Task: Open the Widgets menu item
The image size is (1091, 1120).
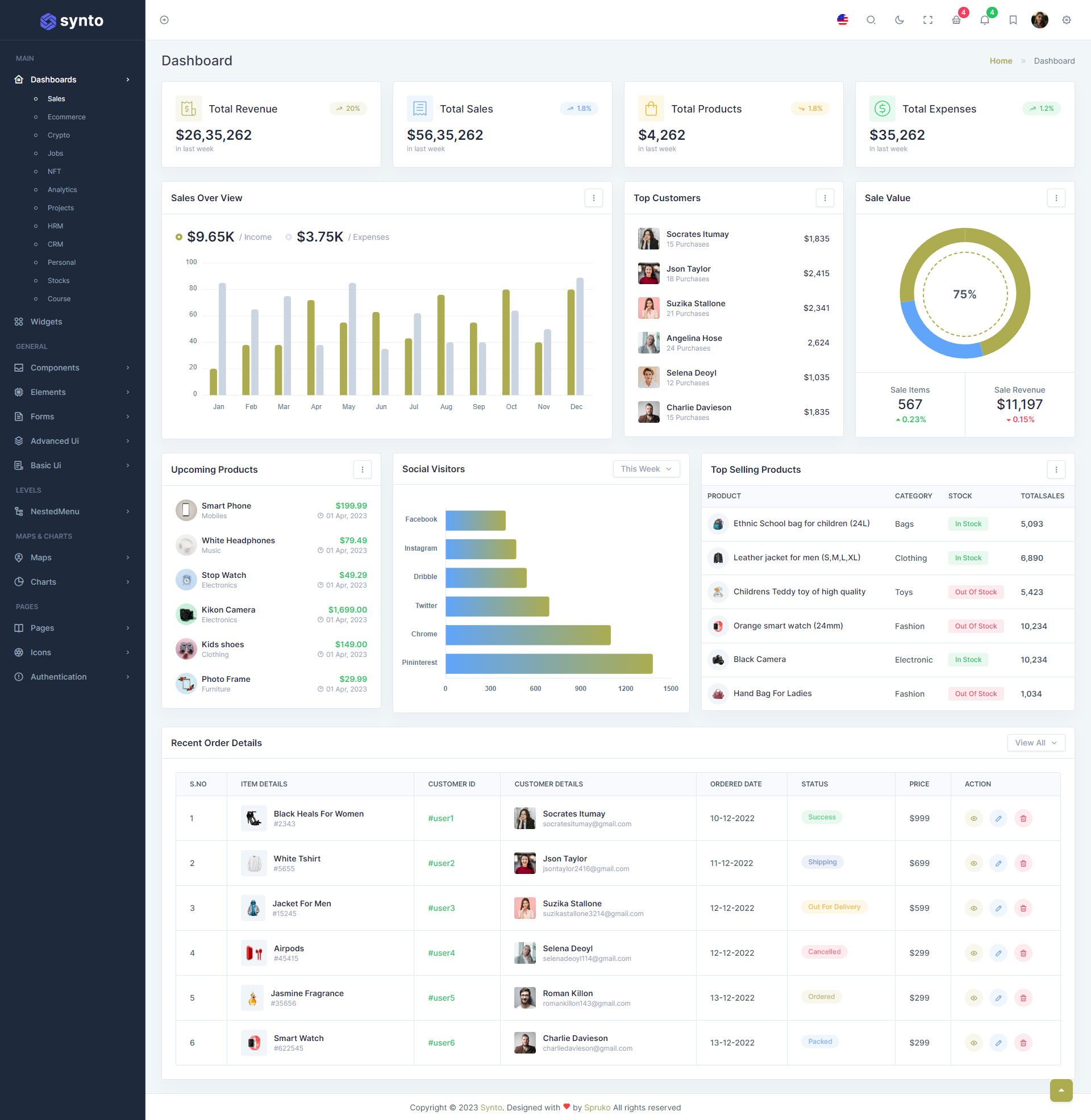Action: [x=46, y=322]
